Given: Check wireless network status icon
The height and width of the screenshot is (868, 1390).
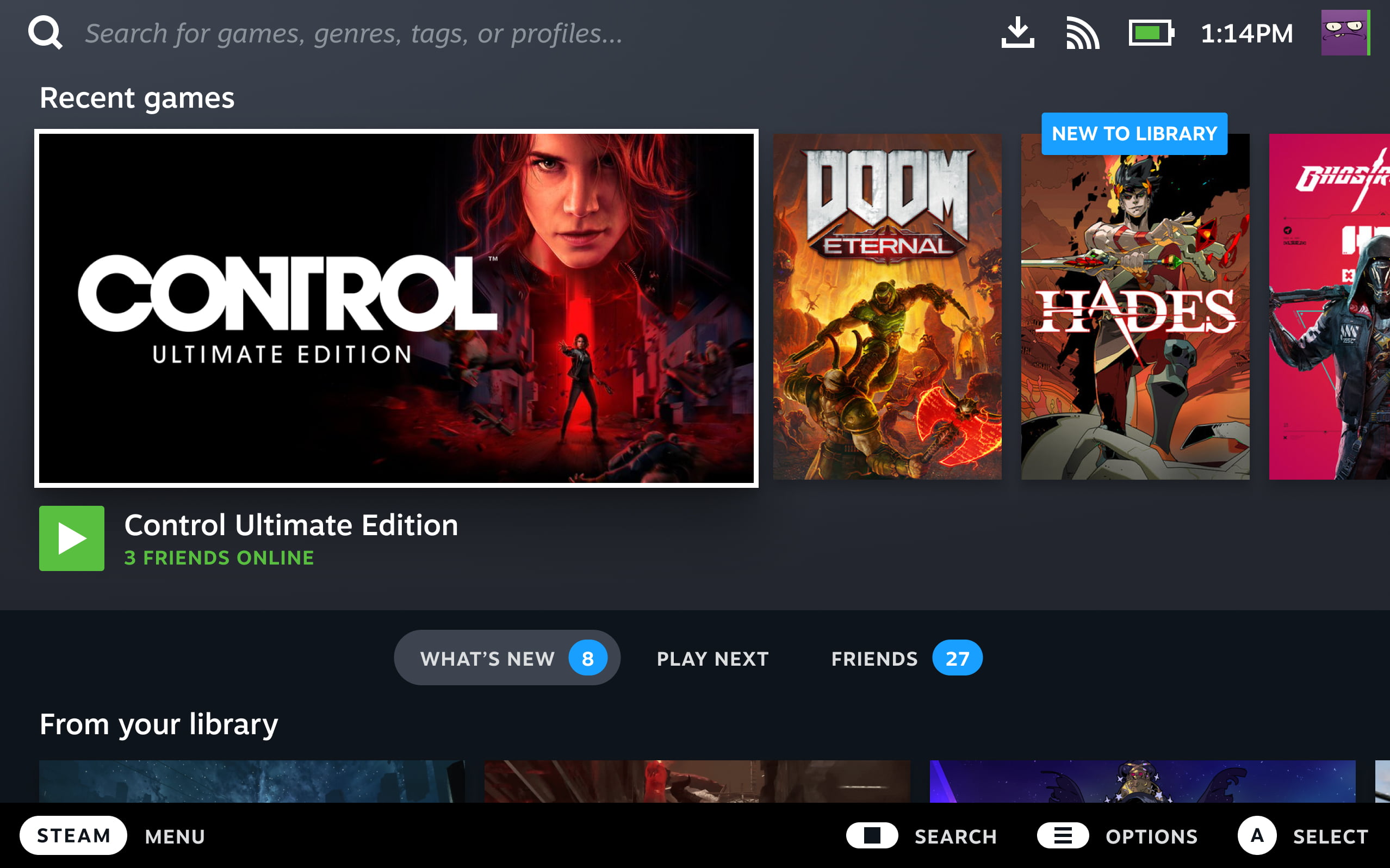Looking at the screenshot, I should click(x=1083, y=33).
